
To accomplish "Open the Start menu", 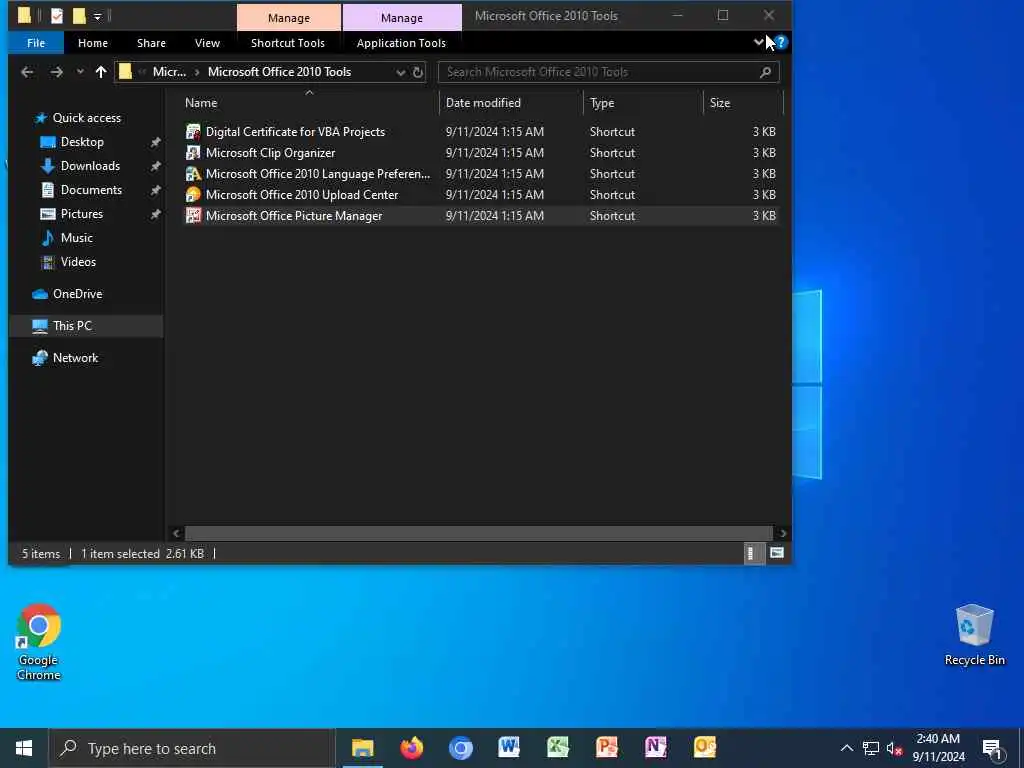I will click(24, 748).
